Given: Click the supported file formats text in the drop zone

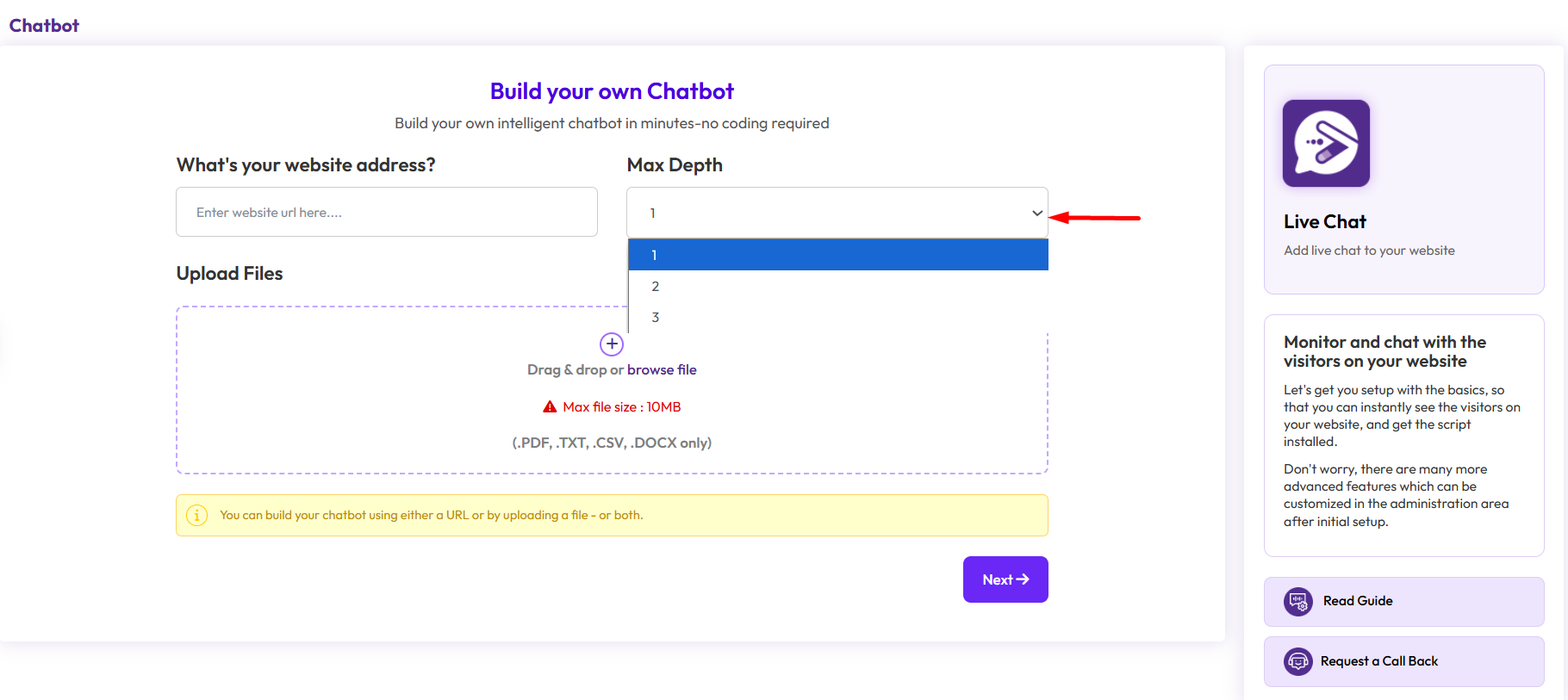Looking at the screenshot, I should [x=612, y=443].
